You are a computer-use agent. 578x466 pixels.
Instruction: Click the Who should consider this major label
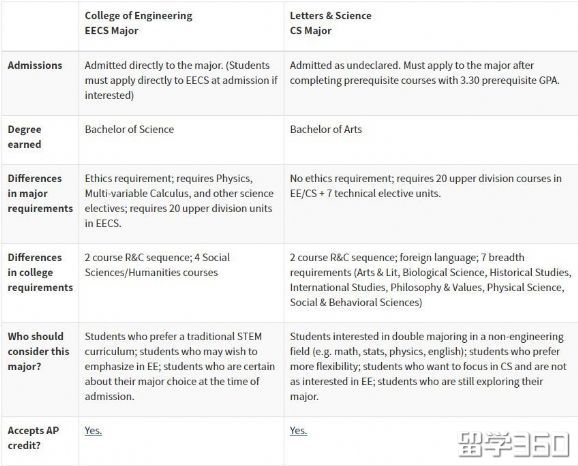pyautogui.click(x=38, y=351)
